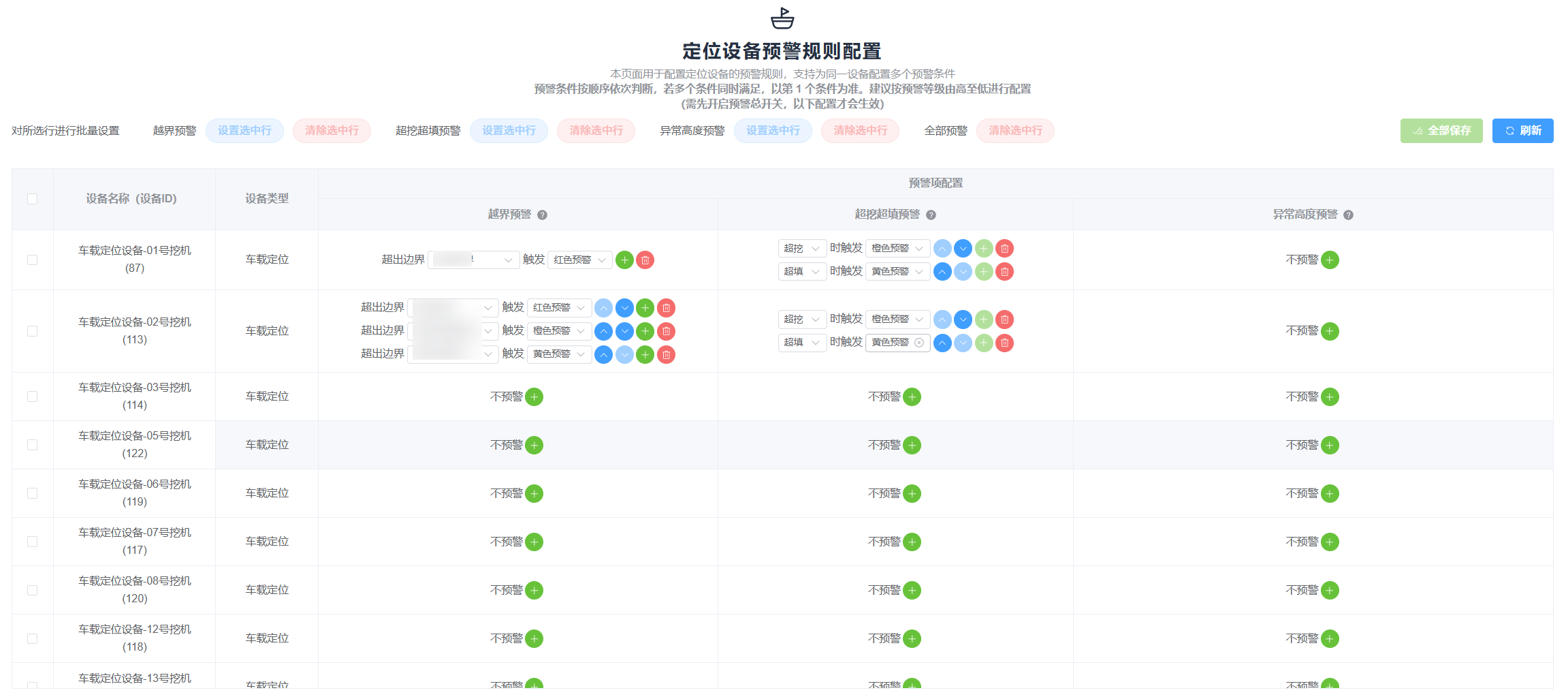Clear the 黄色预警 selection in 02号挖机 超填 row

coord(918,343)
